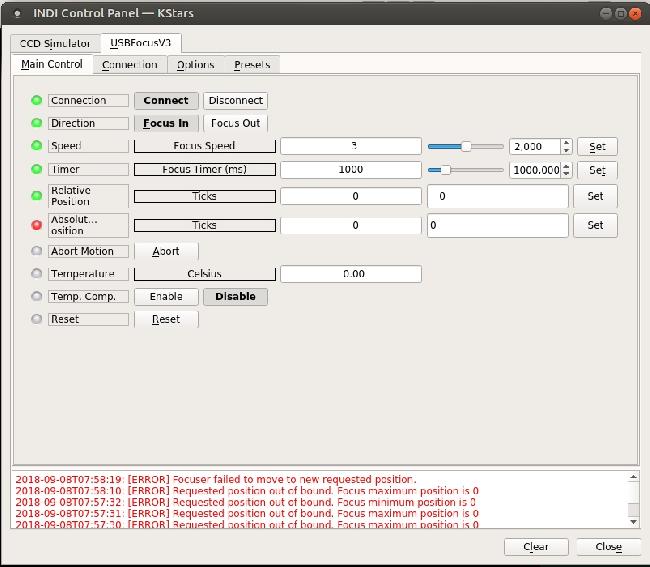Click the window menu icon in title bar

click(x=17, y=14)
